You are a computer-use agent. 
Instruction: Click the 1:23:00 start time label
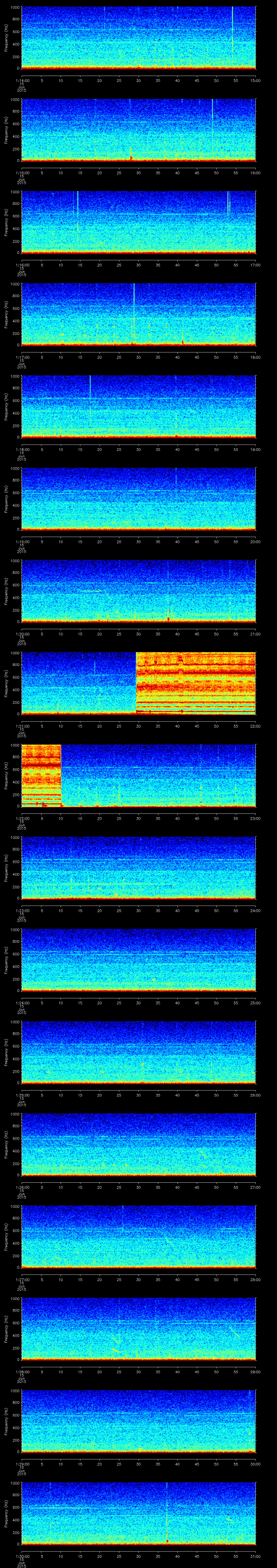(22, 910)
